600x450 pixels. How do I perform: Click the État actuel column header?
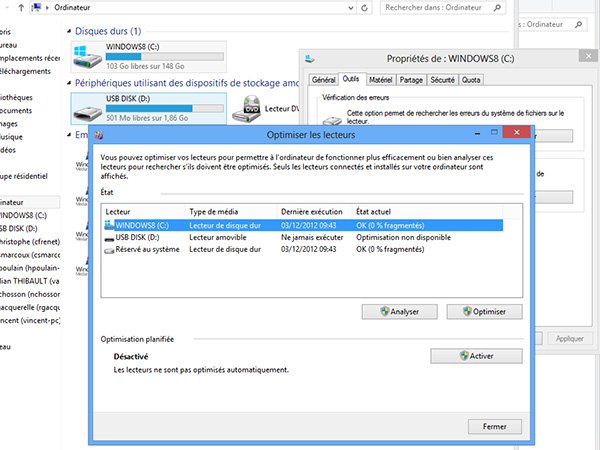[x=428, y=212]
